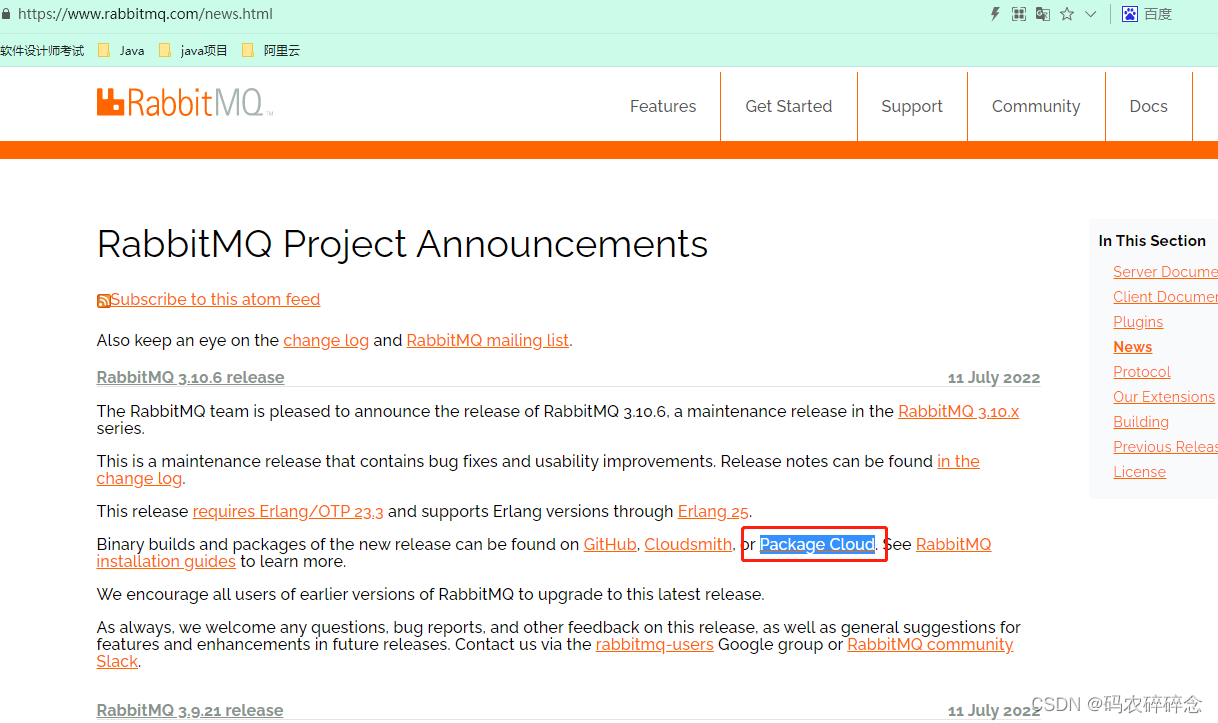1218x723 pixels.
Task: Open the Docs nav menu
Action: pyautogui.click(x=1148, y=106)
